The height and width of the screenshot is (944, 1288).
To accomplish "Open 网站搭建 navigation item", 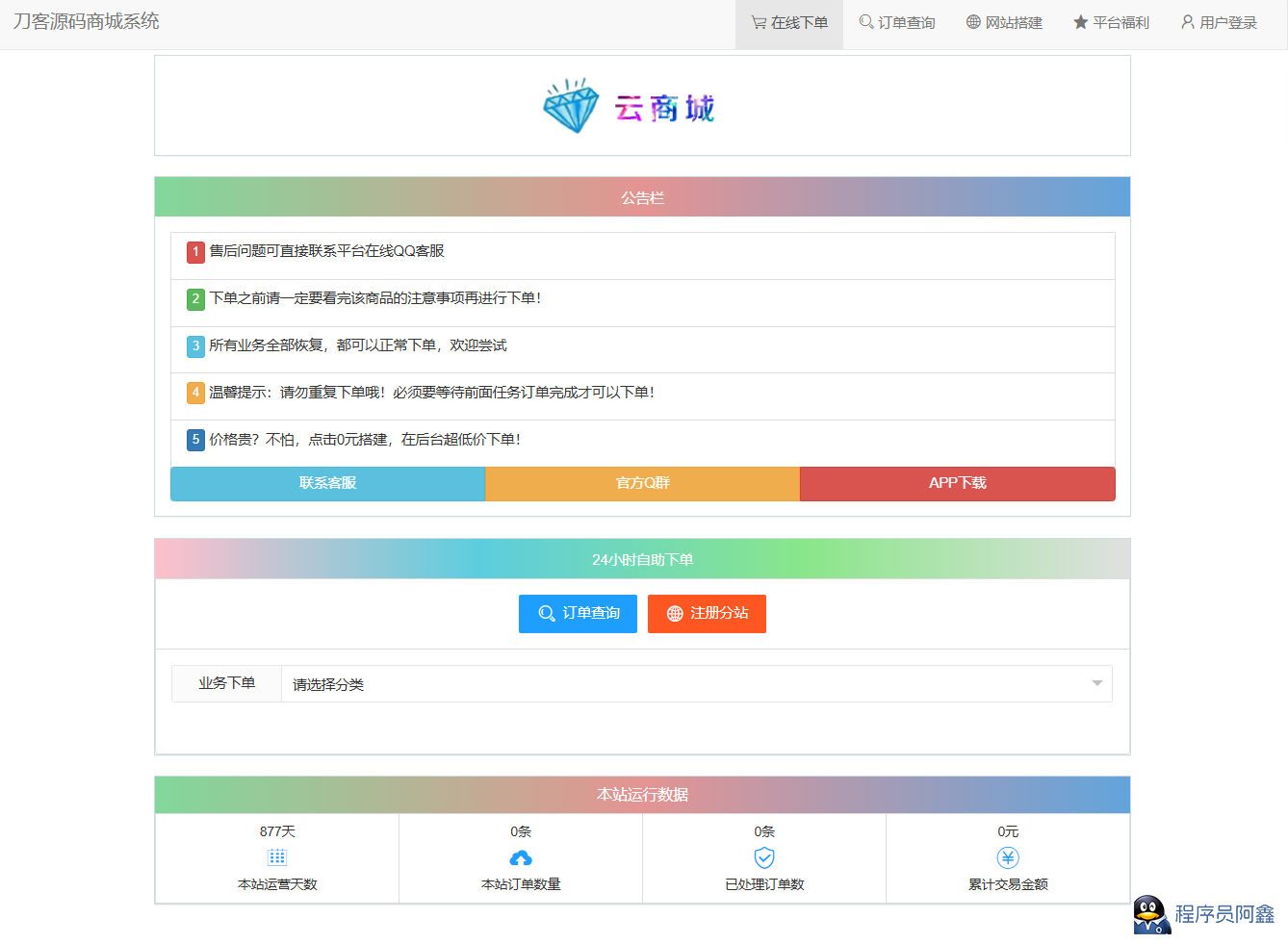I will (x=1004, y=23).
